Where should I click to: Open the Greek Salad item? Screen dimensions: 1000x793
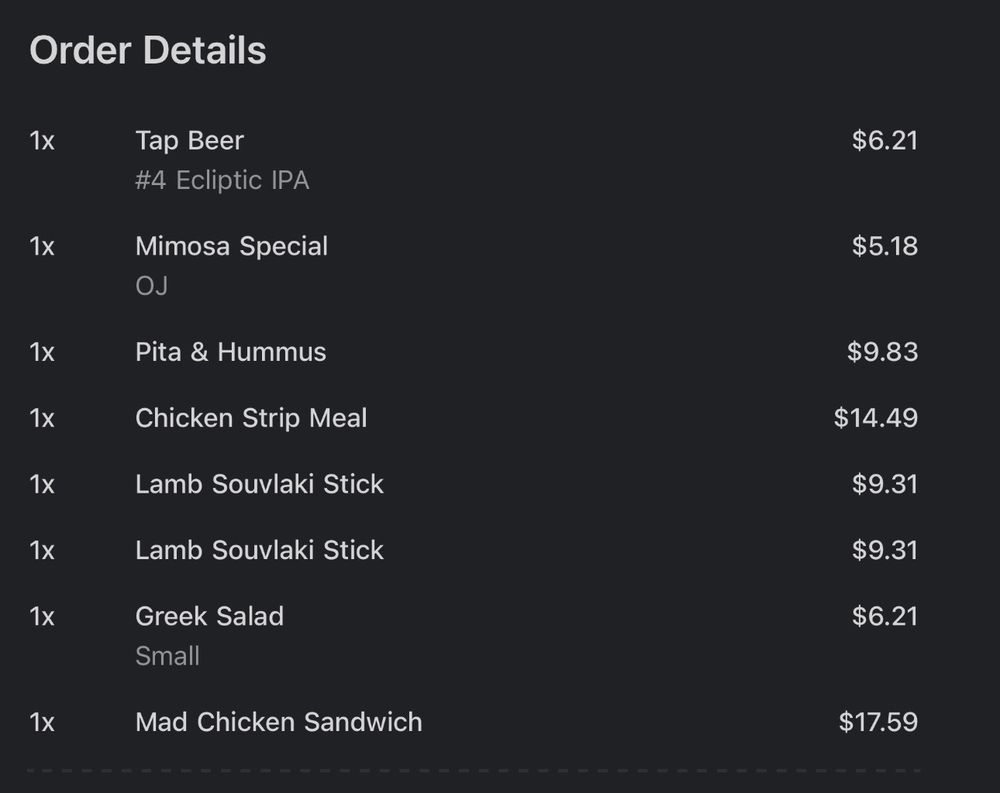tap(209, 616)
